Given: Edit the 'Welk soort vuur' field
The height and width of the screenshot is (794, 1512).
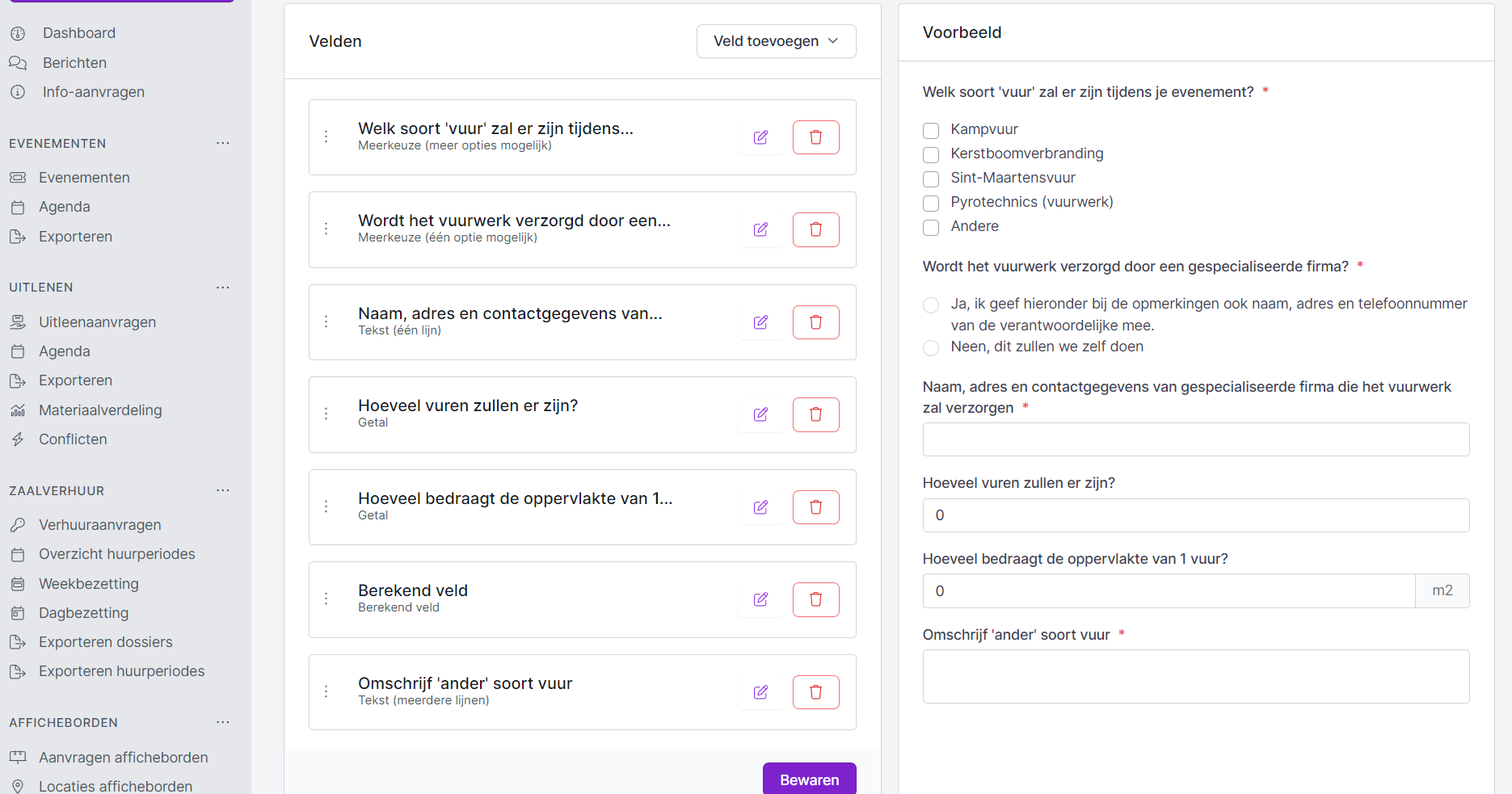Looking at the screenshot, I should coord(760,137).
